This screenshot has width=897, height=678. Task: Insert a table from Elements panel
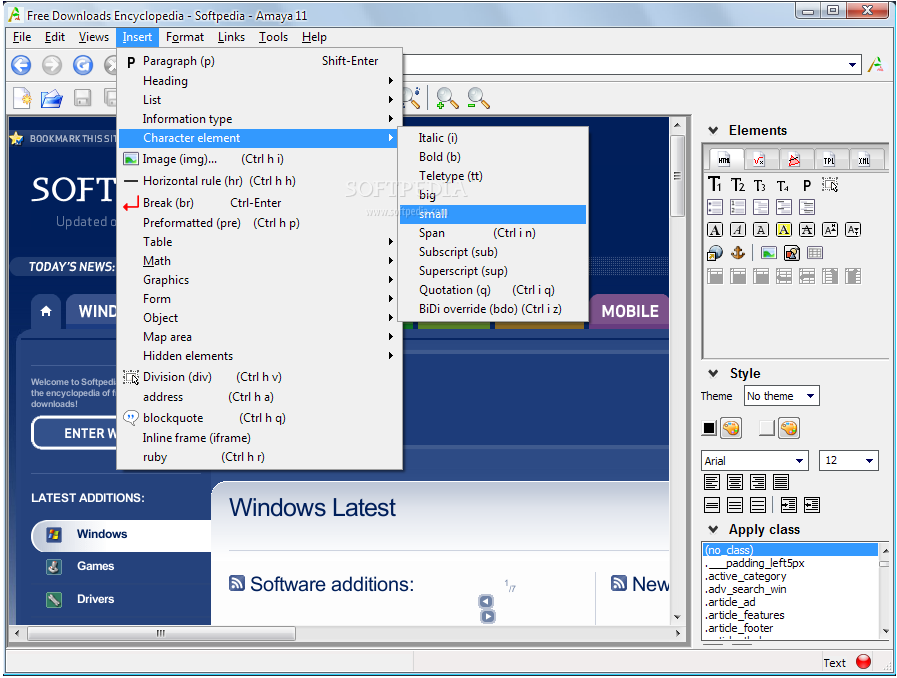[815, 253]
